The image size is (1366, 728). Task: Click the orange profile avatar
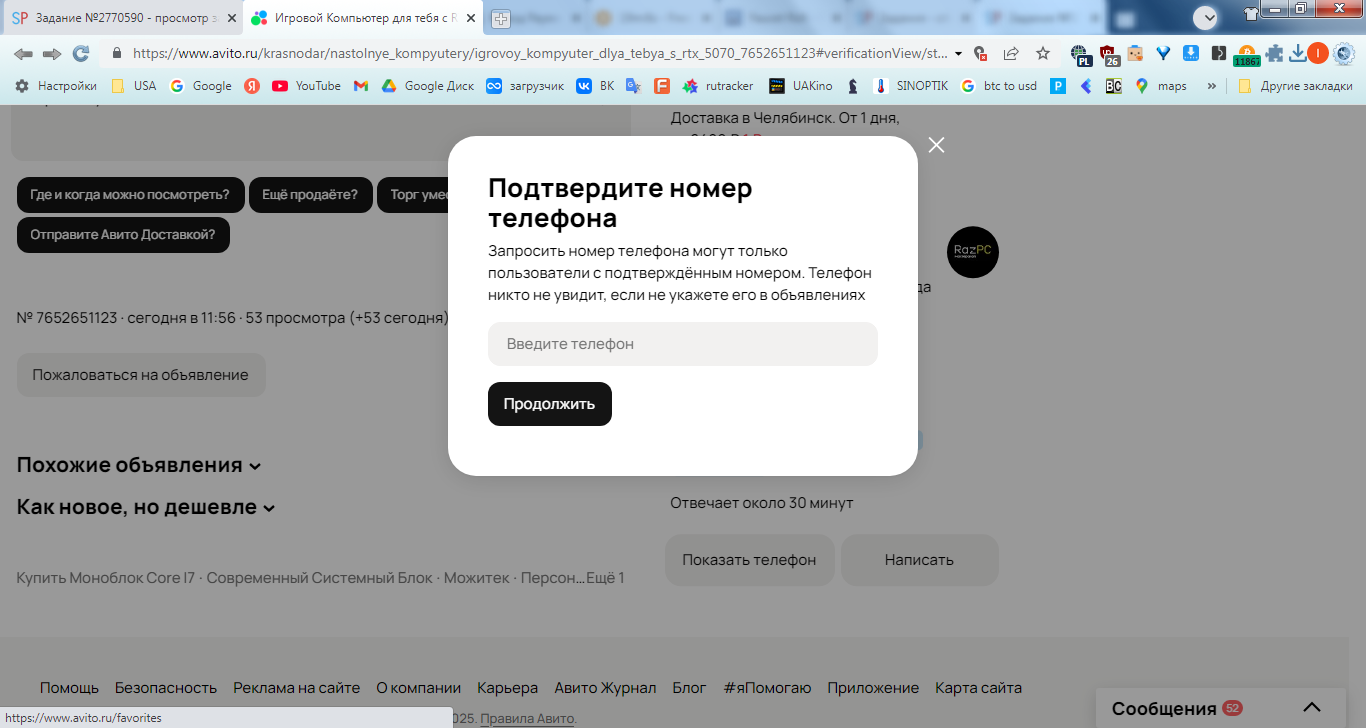[x=1318, y=54]
